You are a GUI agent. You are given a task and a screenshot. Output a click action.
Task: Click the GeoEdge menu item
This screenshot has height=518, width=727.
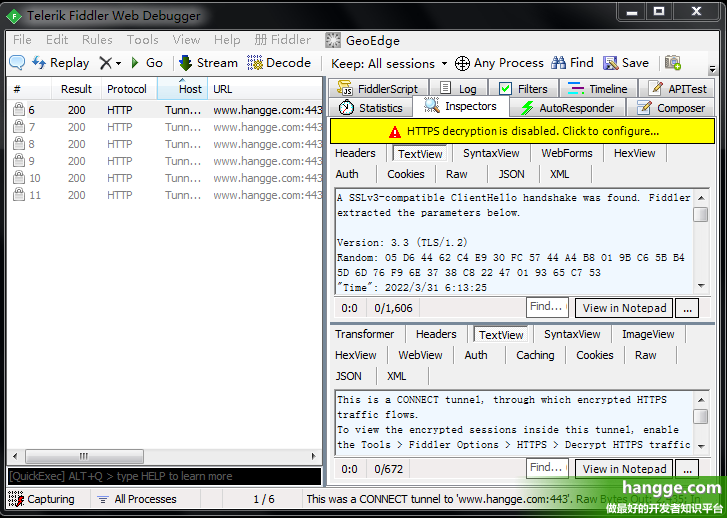363,40
